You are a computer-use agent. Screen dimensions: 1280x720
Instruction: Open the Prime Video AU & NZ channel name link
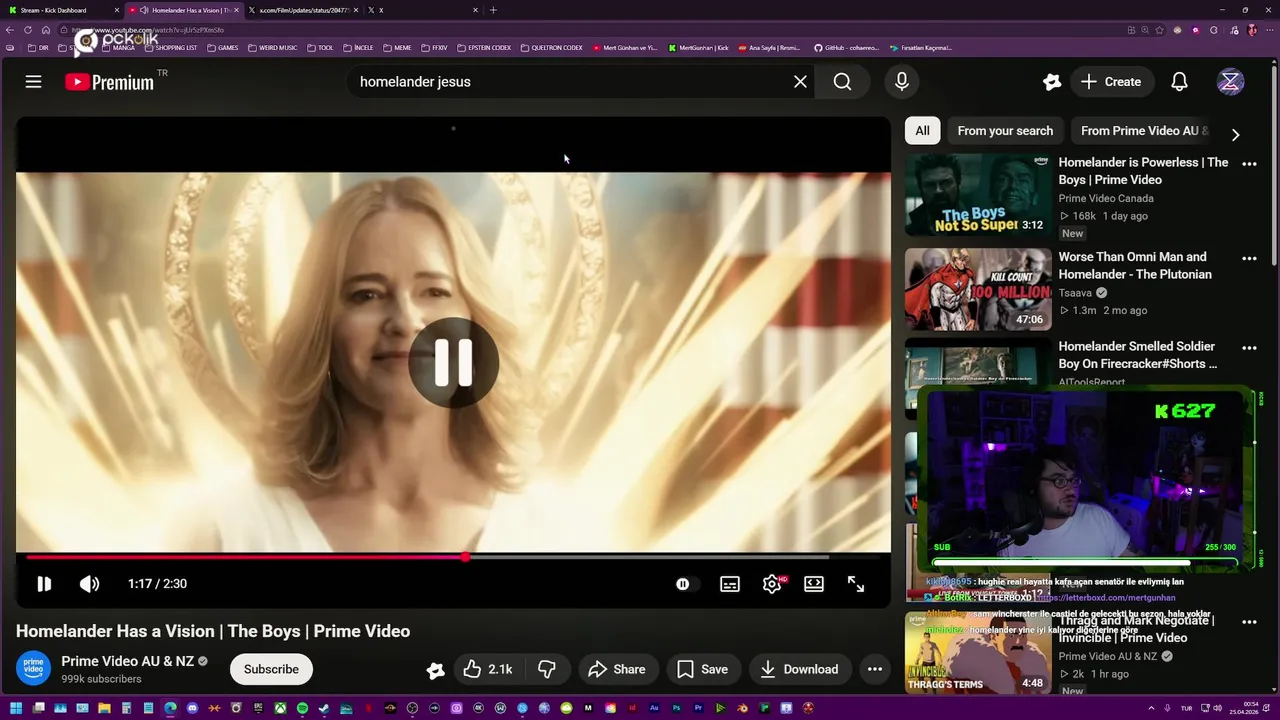[x=128, y=661]
